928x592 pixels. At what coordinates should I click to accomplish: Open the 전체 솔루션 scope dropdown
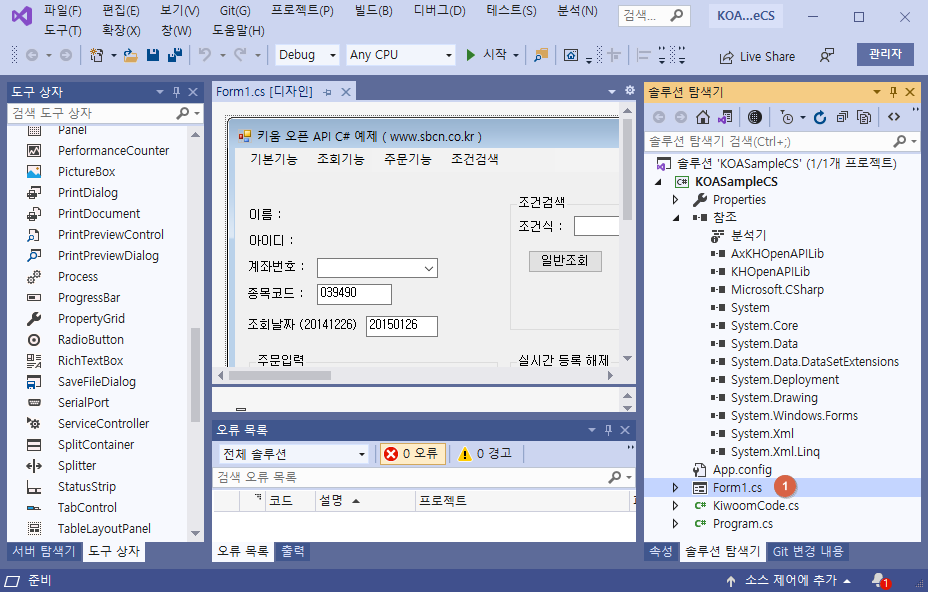pyautogui.click(x=362, y=455)
